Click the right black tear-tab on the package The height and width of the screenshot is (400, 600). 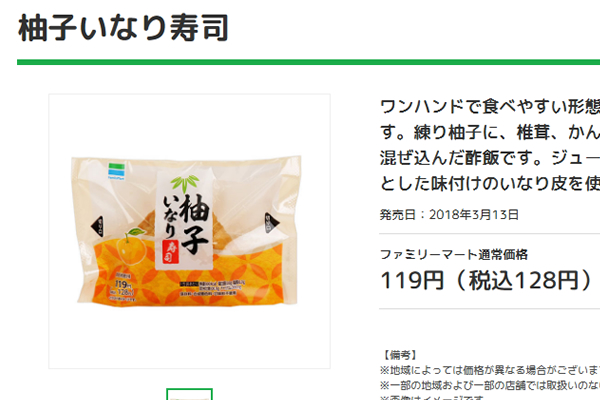click(x=271, y=223)
